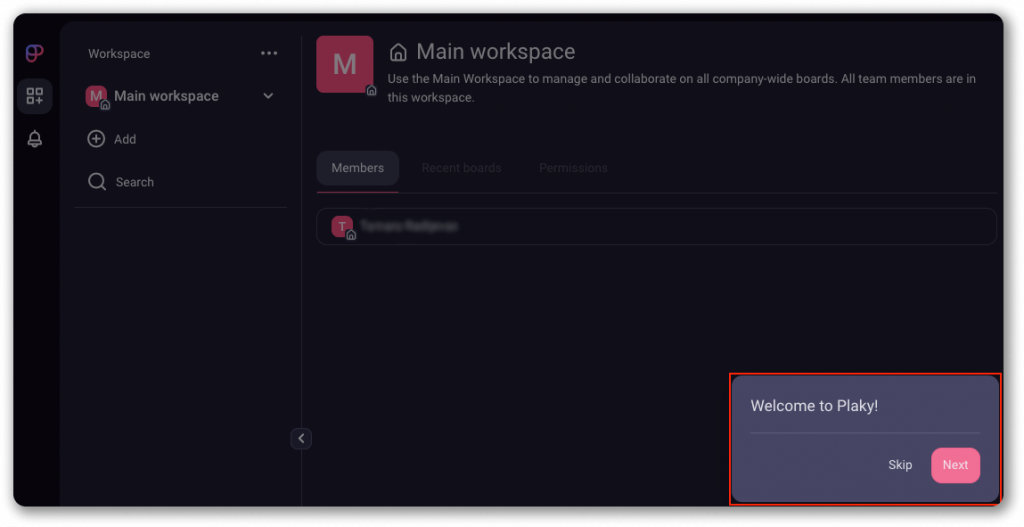Click the Plaky logo icon

[x=35, y=54]
